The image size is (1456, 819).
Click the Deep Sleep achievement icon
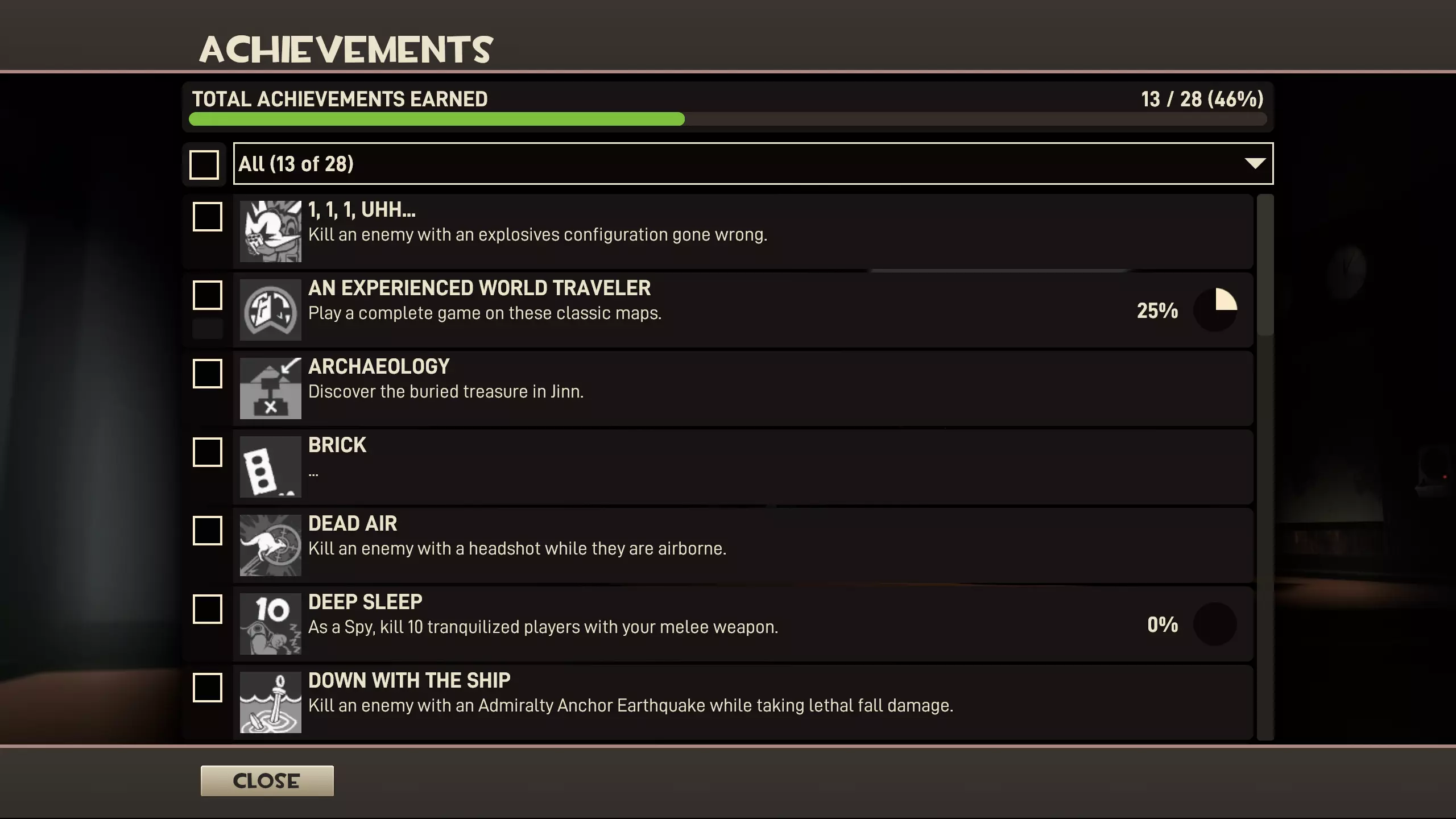[x=270, y=623]
